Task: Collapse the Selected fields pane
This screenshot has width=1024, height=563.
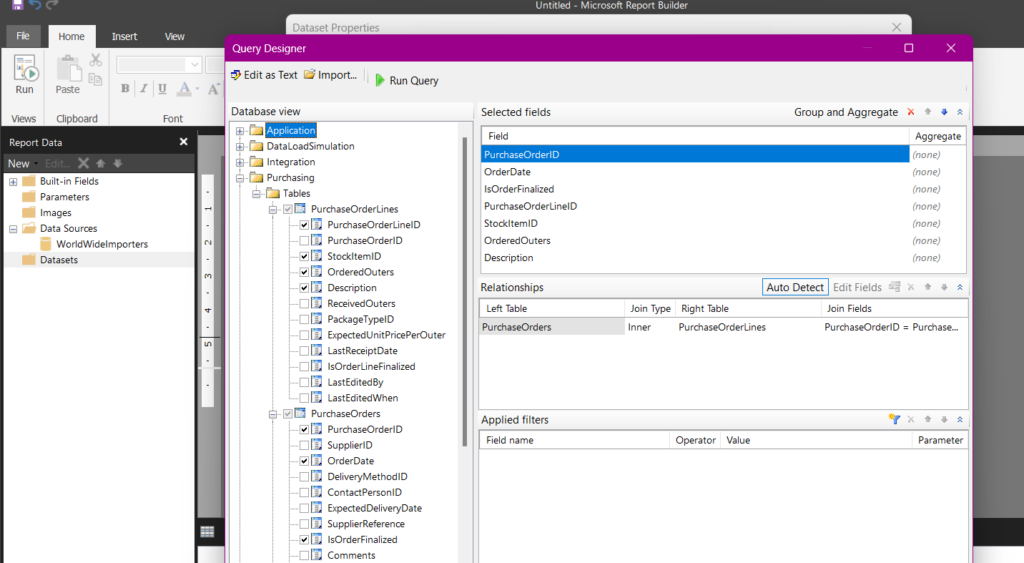Action: (x=960, y=112)
